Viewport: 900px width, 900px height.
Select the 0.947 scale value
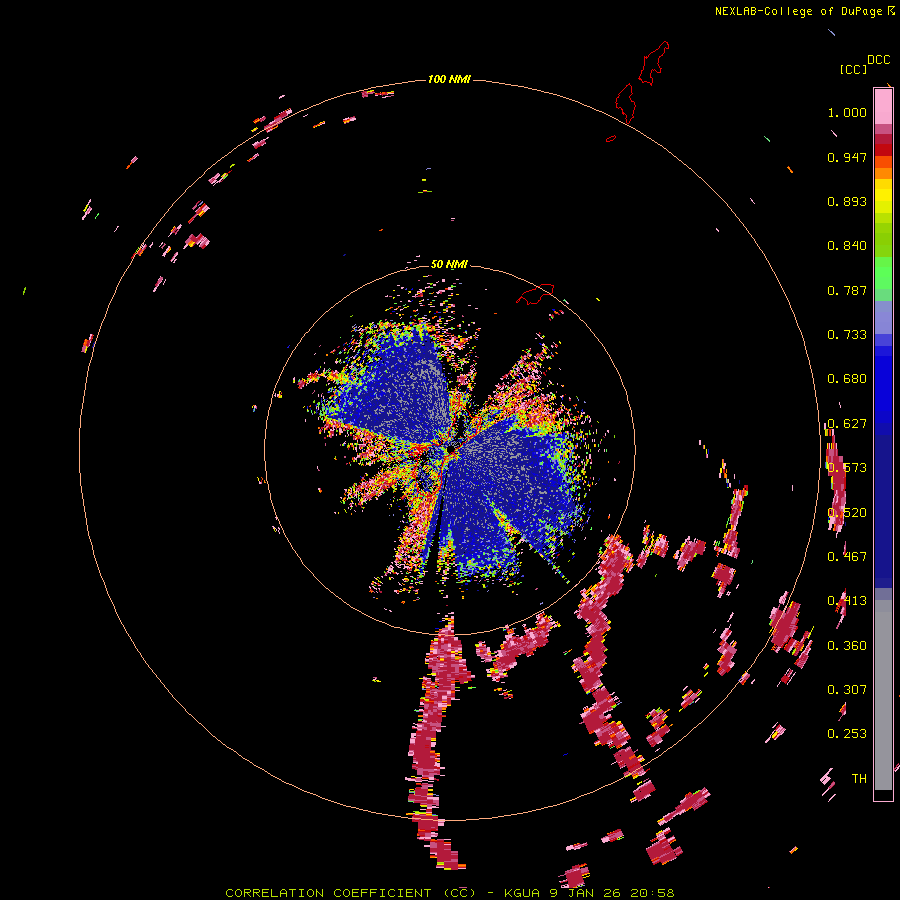[847, 157]
